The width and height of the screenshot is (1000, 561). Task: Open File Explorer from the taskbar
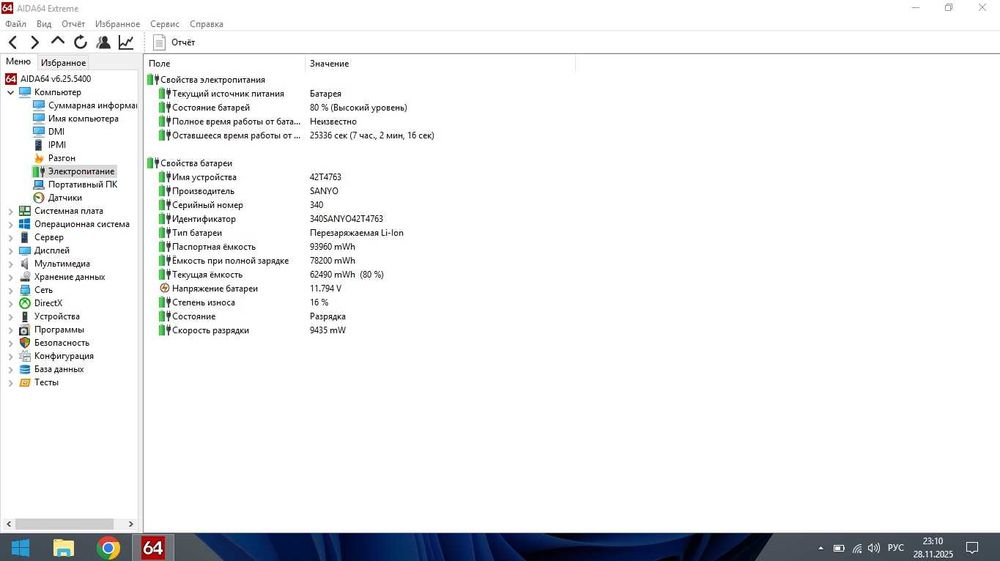click(x=63, y=548)
